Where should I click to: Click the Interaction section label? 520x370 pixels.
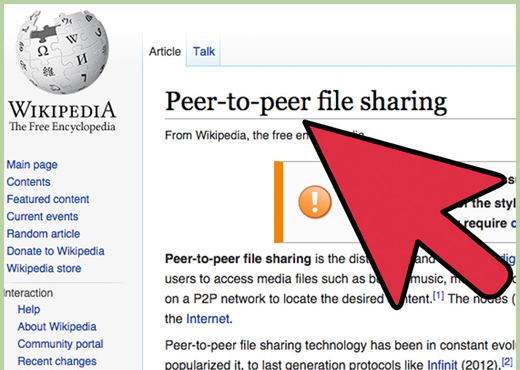point(29,293)
